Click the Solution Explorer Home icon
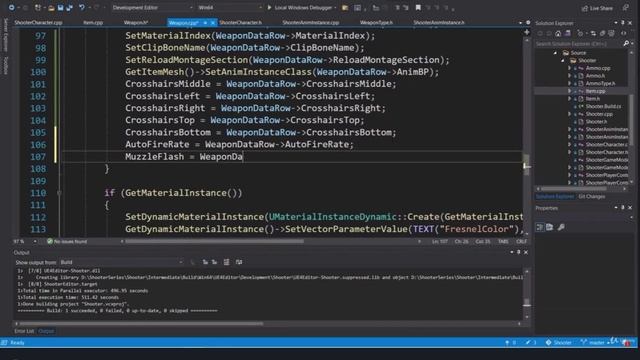This screenshot has width=640, height=360. coord(558,33)
